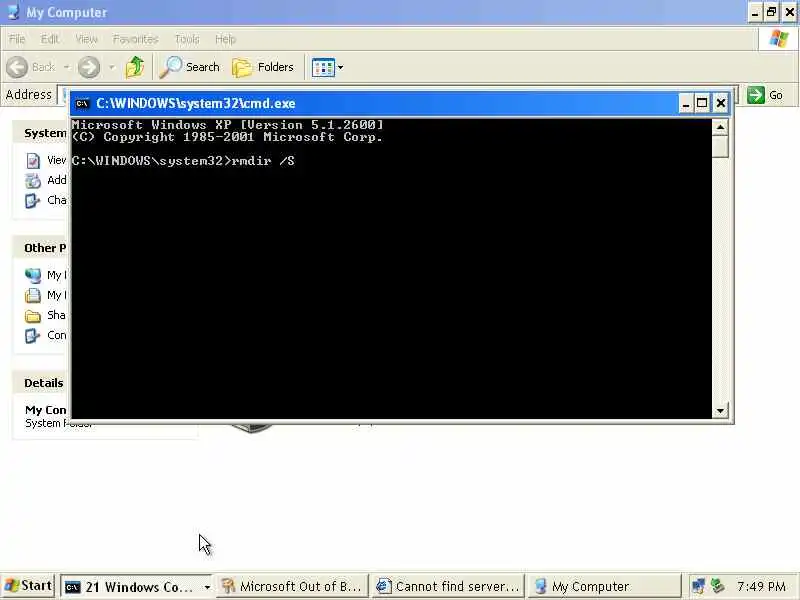800x600 pixels.
Task: Open the Start menu
Action: coord(28,586)
